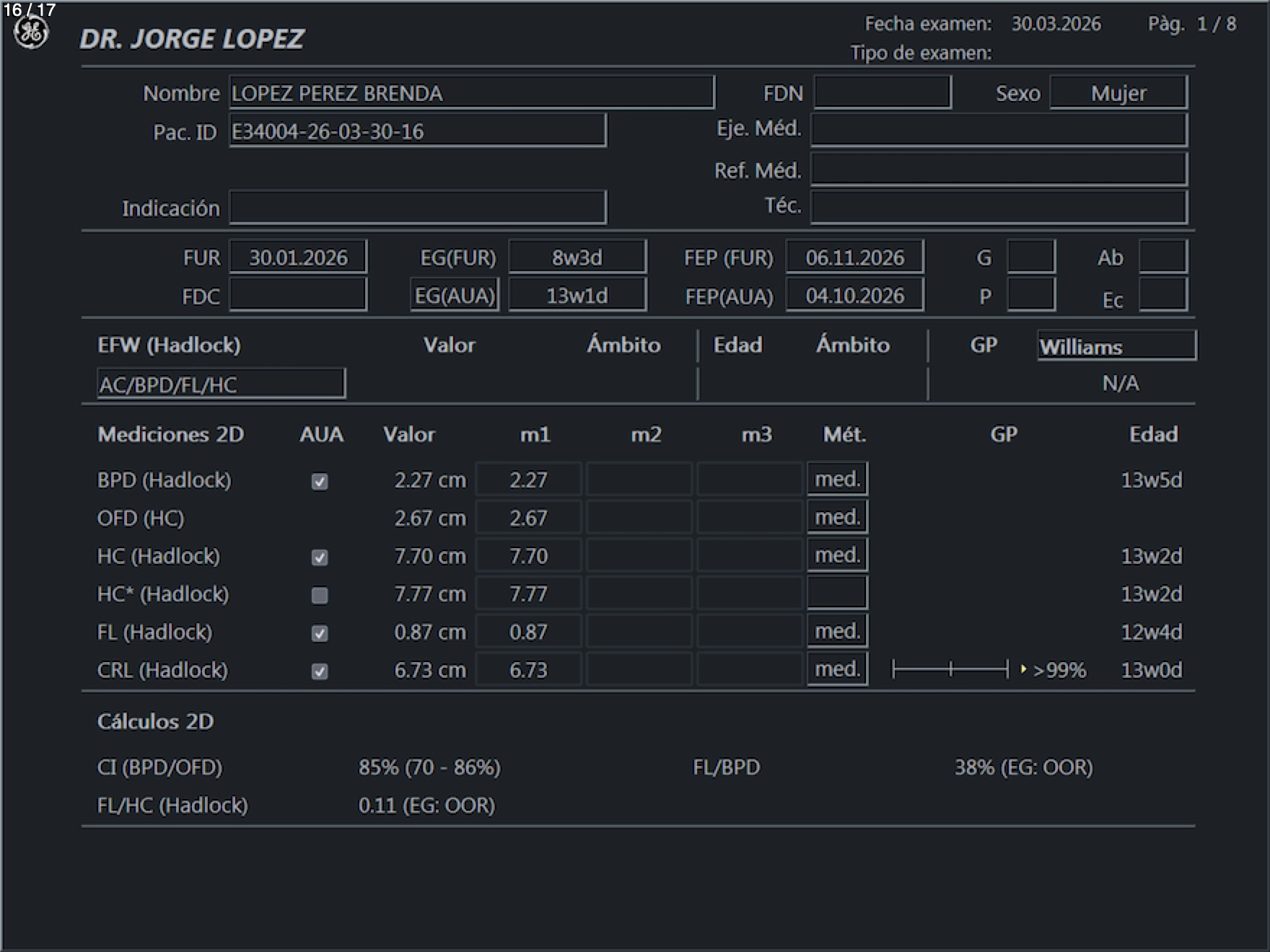Click the FUR date field
This screenshot has width=1270, height=952.
(x=298, y=257)
